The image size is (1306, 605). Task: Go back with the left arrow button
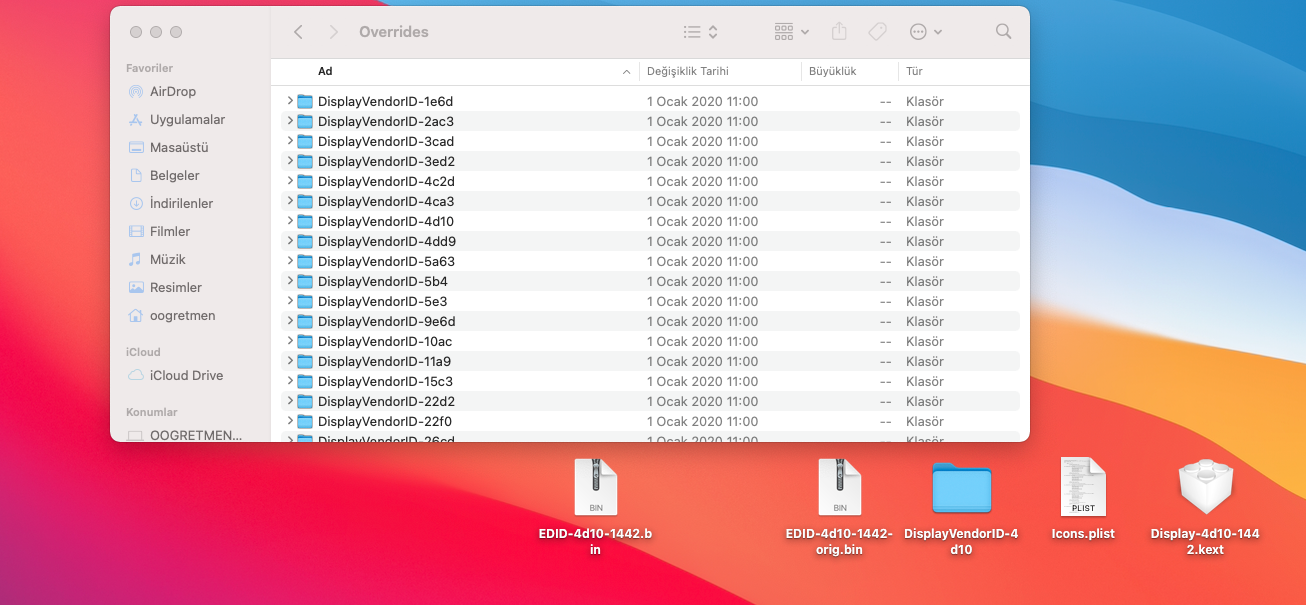[298, 32]
